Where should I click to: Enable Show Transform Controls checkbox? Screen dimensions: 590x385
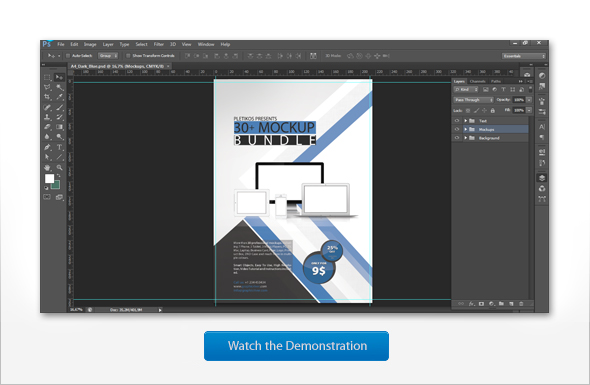click(128, 56)
